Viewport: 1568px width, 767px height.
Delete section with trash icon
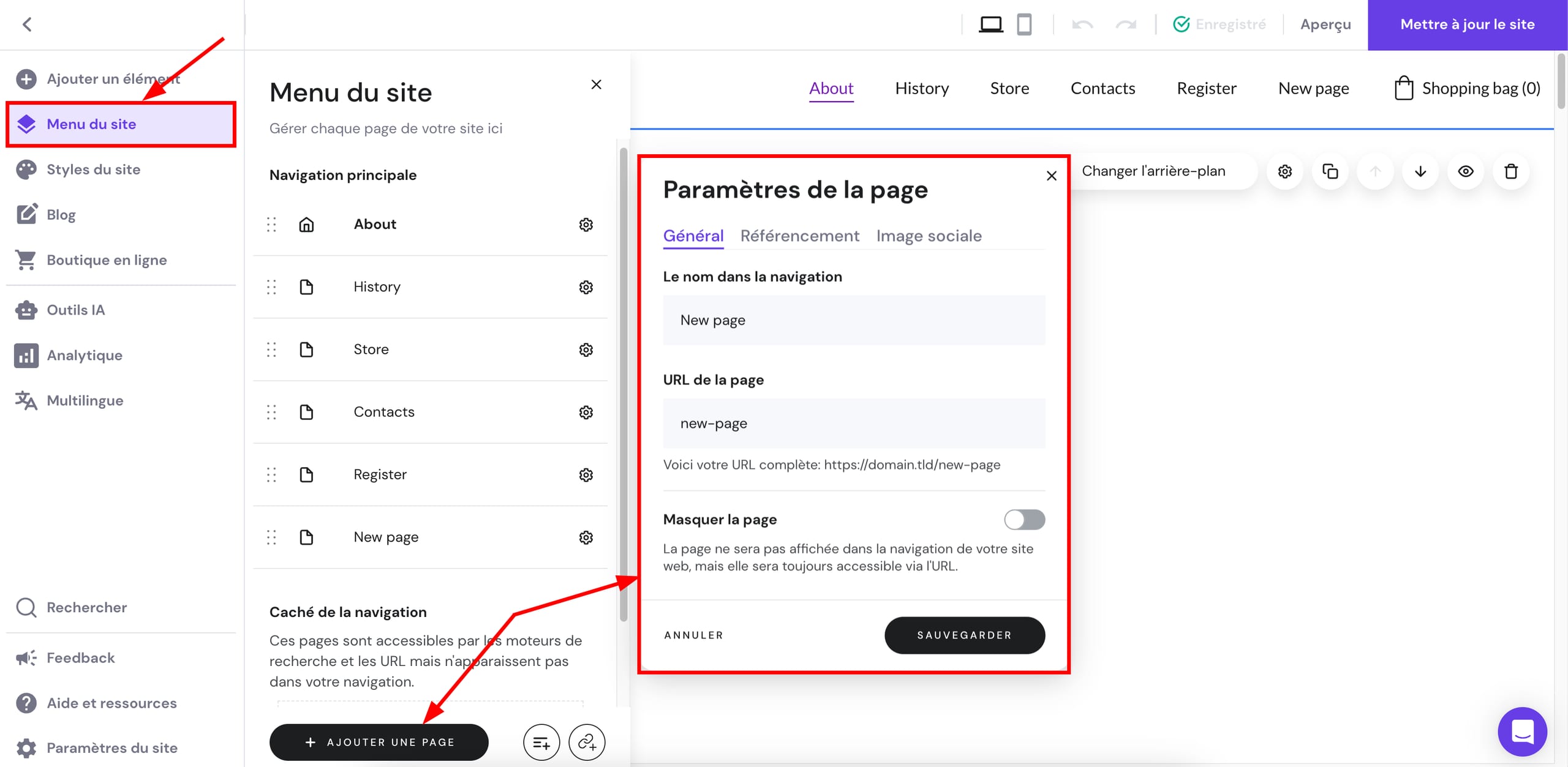[x=1511, y=171]
